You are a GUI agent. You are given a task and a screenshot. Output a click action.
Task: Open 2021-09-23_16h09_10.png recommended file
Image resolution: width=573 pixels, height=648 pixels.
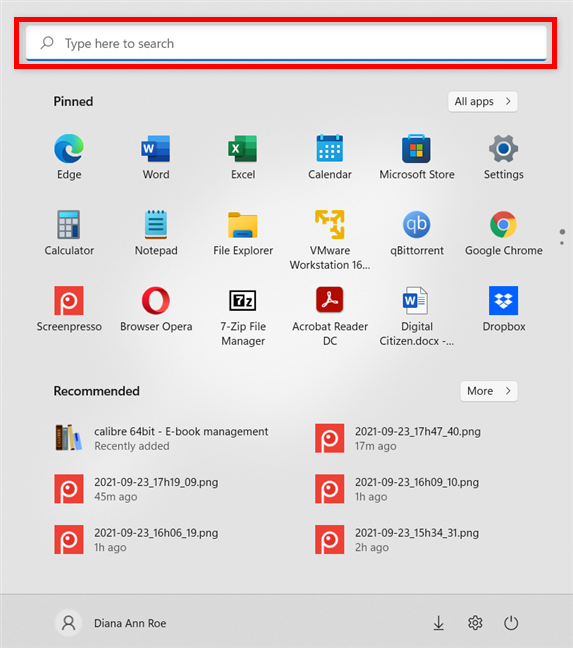tap(397, 489)
